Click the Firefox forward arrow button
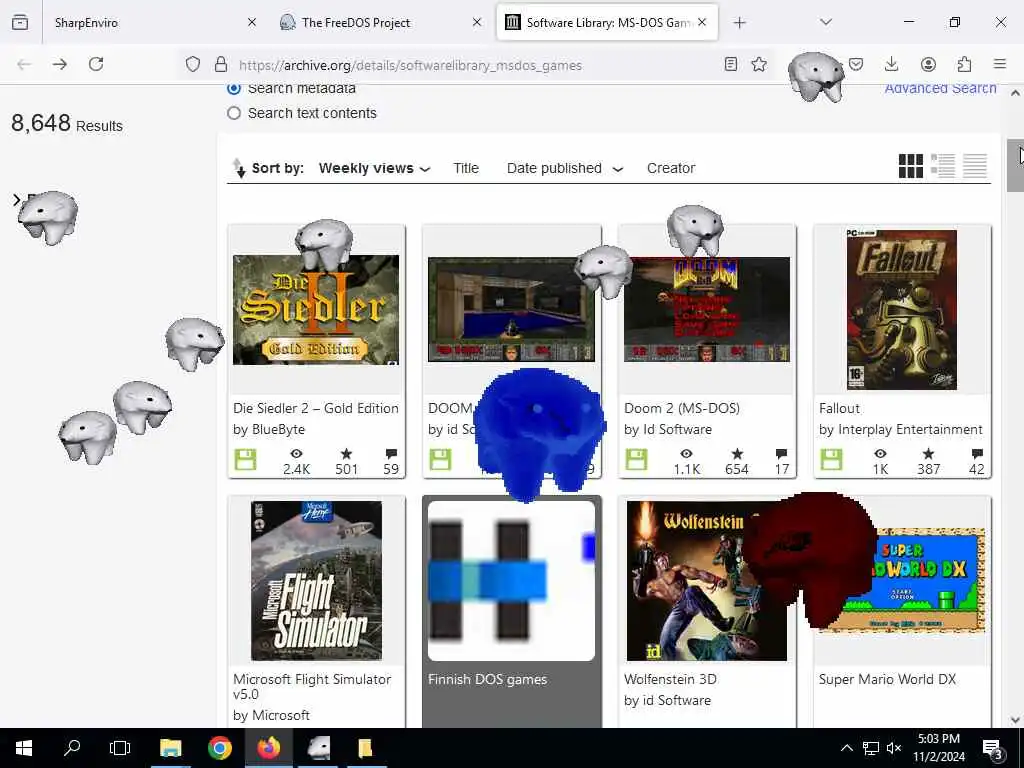This screenshot has height=768, width=1024. pyautogui.click(x=60, y=64)
